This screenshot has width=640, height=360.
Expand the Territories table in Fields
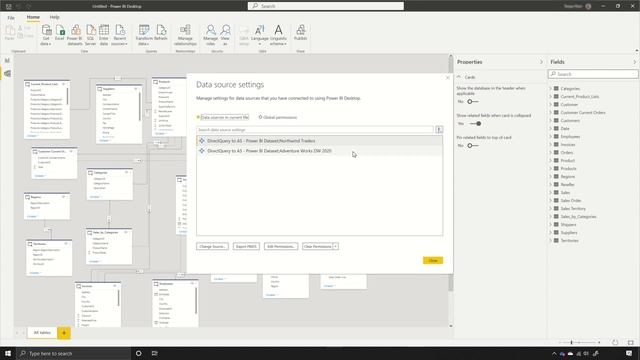[x=551, y=240]
